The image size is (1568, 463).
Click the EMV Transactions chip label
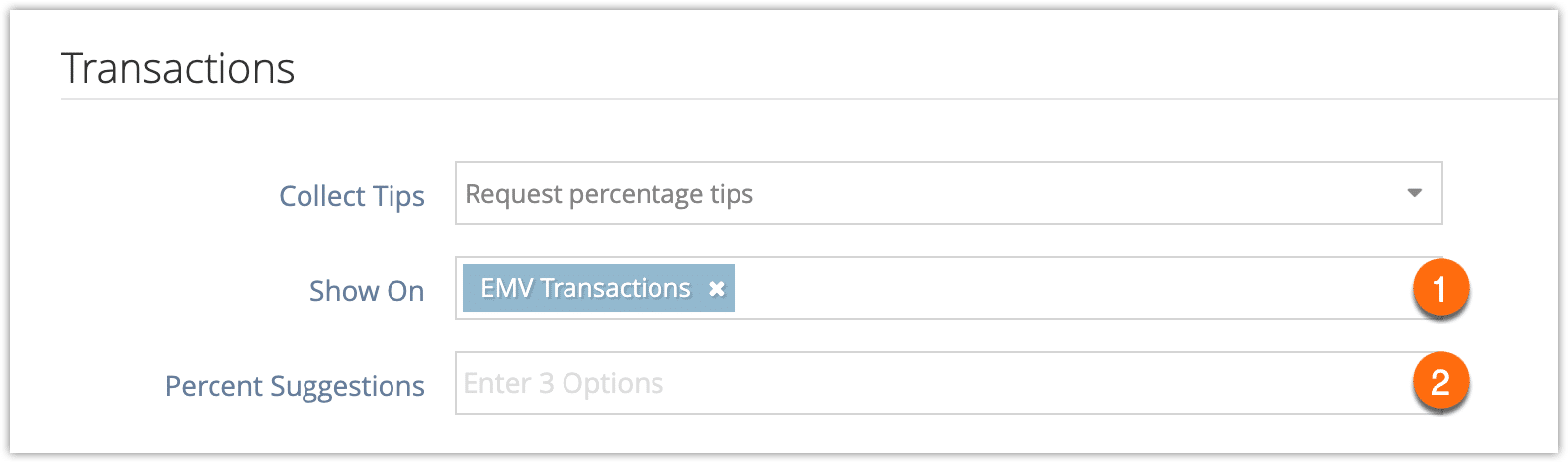tap(585, 288)
